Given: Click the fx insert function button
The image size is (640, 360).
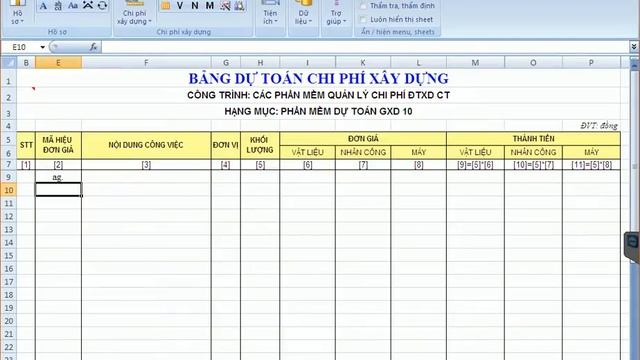Looking at the screenshot, I should [93, 47].
